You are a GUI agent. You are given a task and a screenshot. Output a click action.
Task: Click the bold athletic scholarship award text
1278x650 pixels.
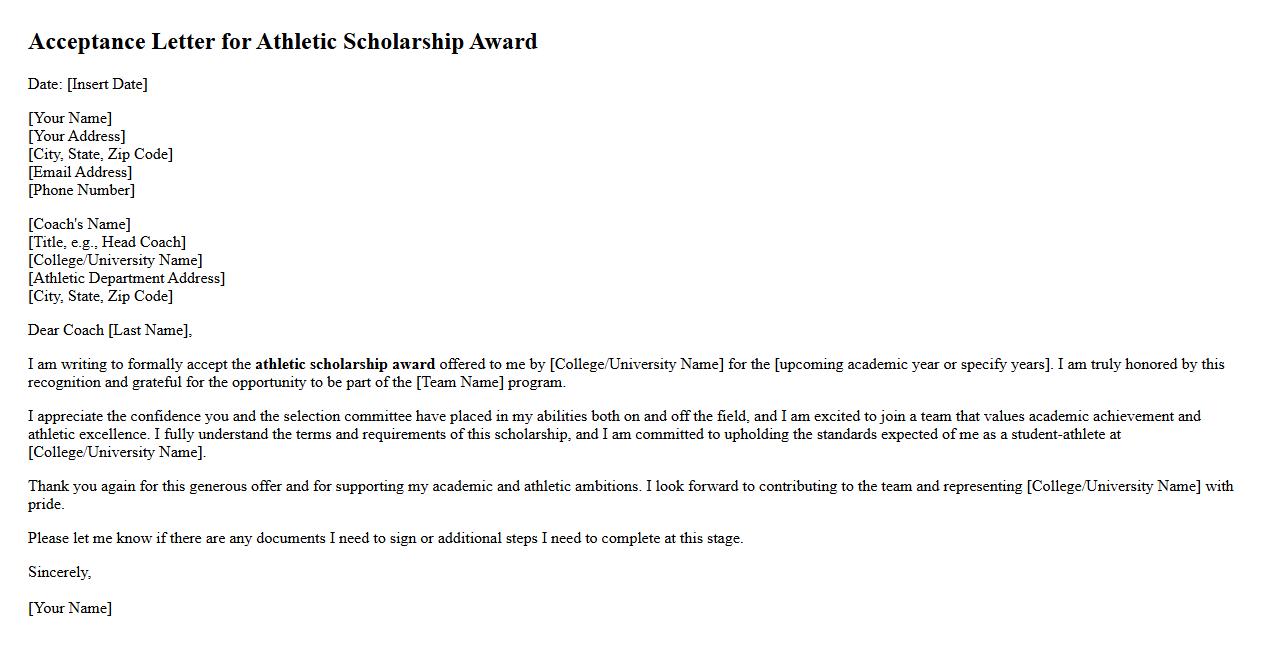(x=345, y=364)
